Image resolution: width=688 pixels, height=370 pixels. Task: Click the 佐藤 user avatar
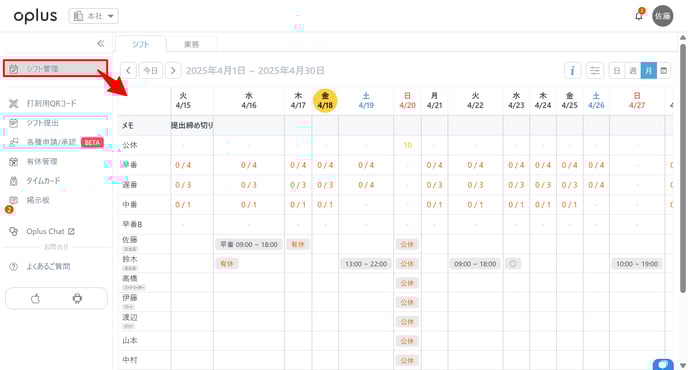[663, 16]
